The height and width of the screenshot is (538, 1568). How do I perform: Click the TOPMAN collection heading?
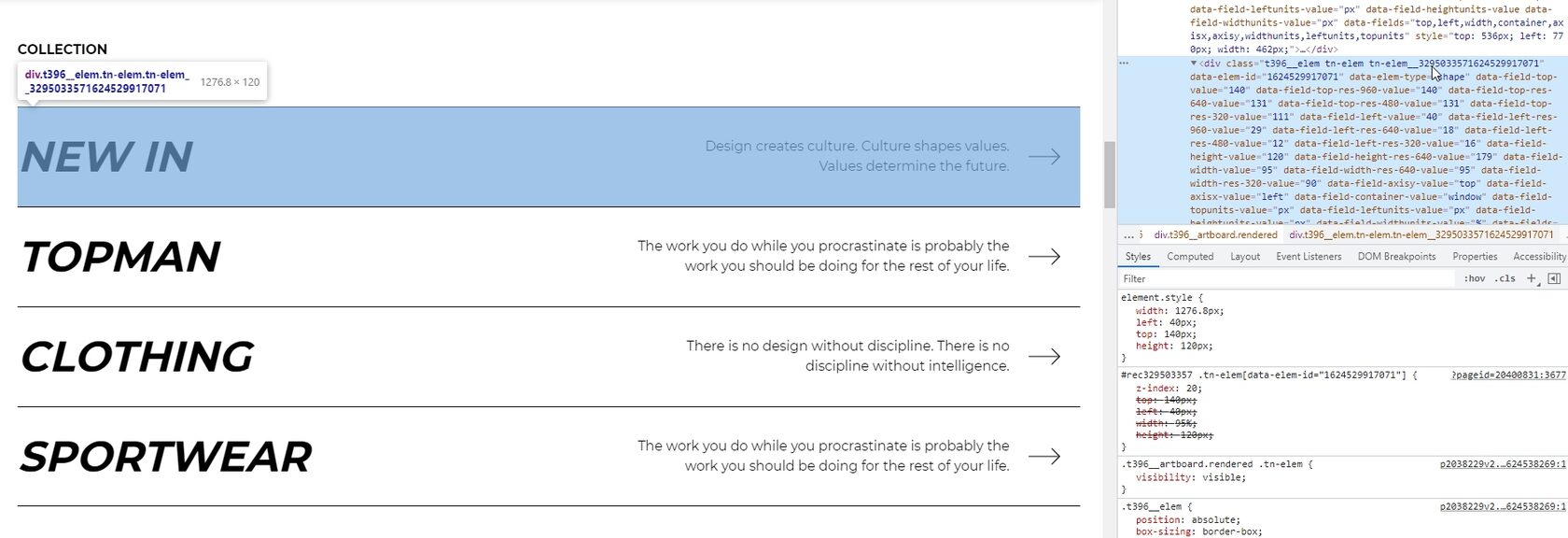[120, 257]
